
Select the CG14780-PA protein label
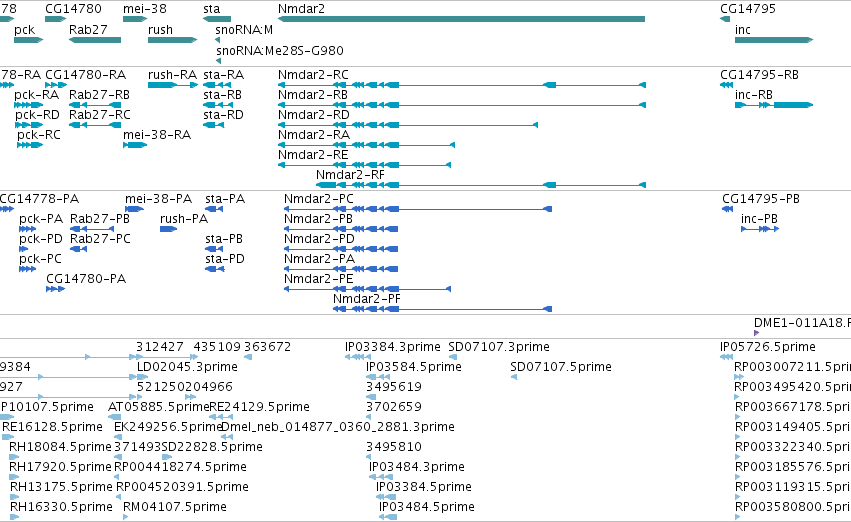click(86, 279)
